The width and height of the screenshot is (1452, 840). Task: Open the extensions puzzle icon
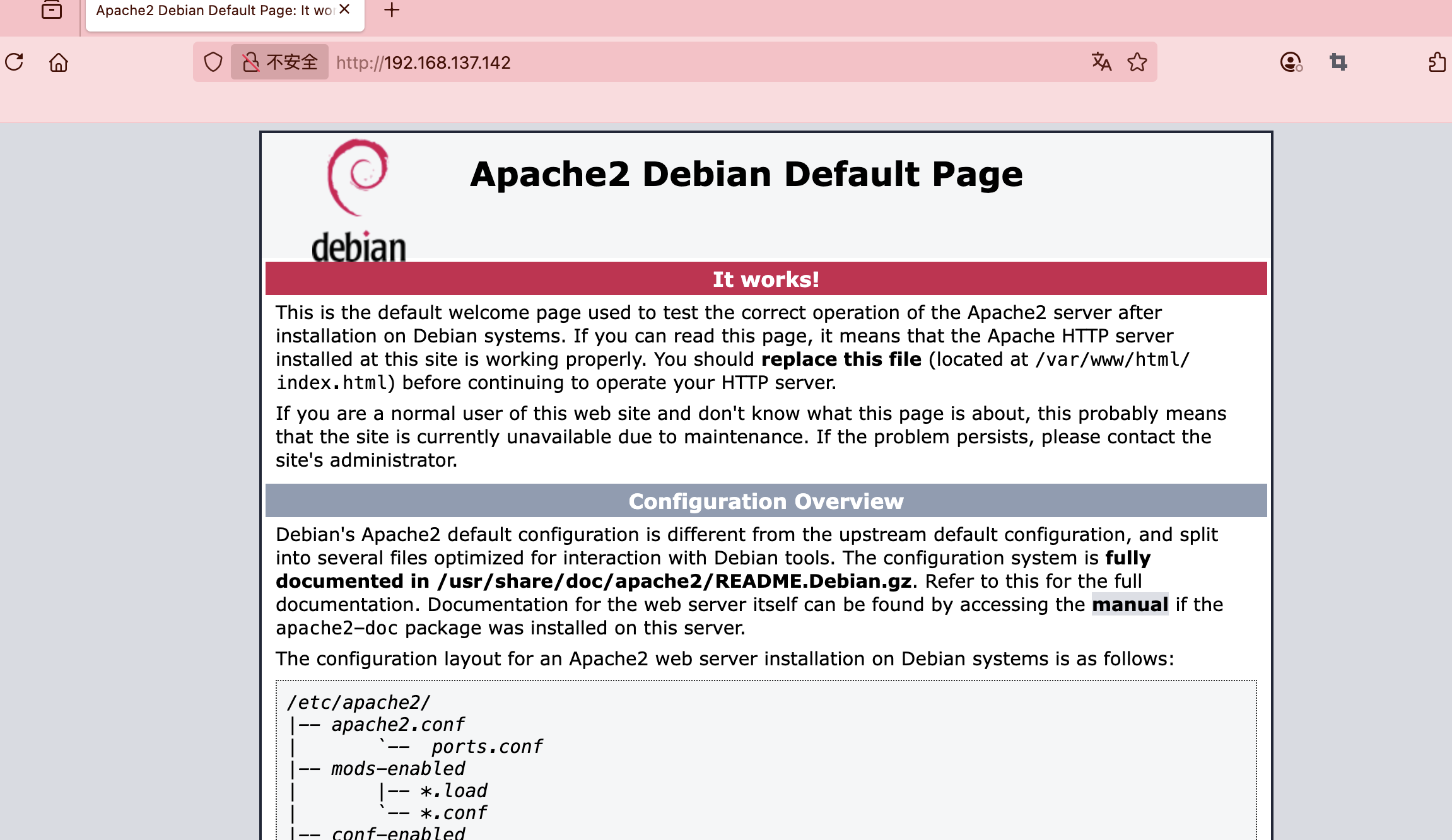(1437, 62)
